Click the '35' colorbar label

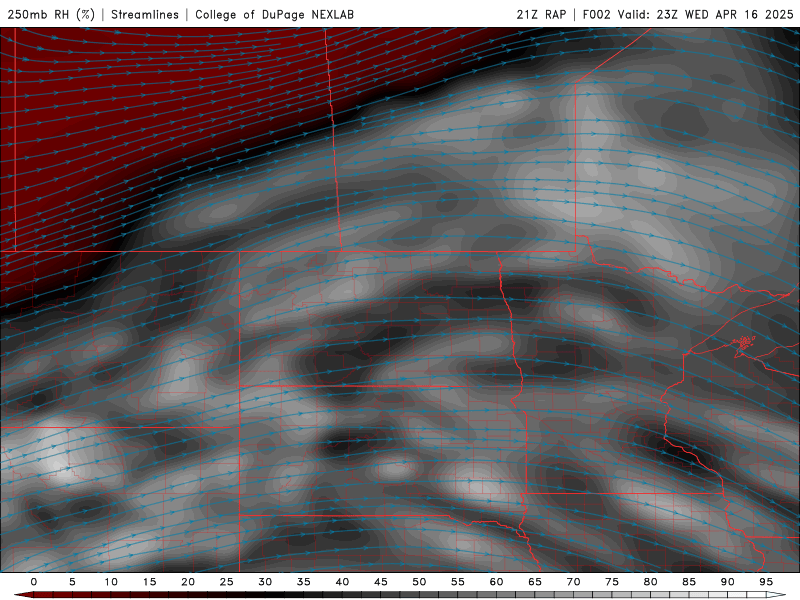pos(304,582)
